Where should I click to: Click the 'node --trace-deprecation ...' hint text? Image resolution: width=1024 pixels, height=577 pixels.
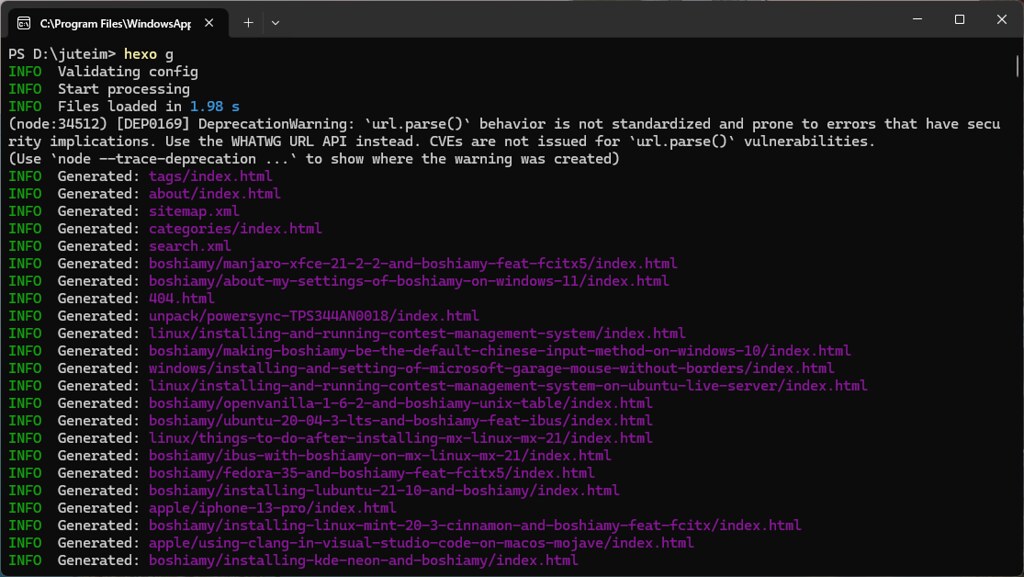pos(174,159)
